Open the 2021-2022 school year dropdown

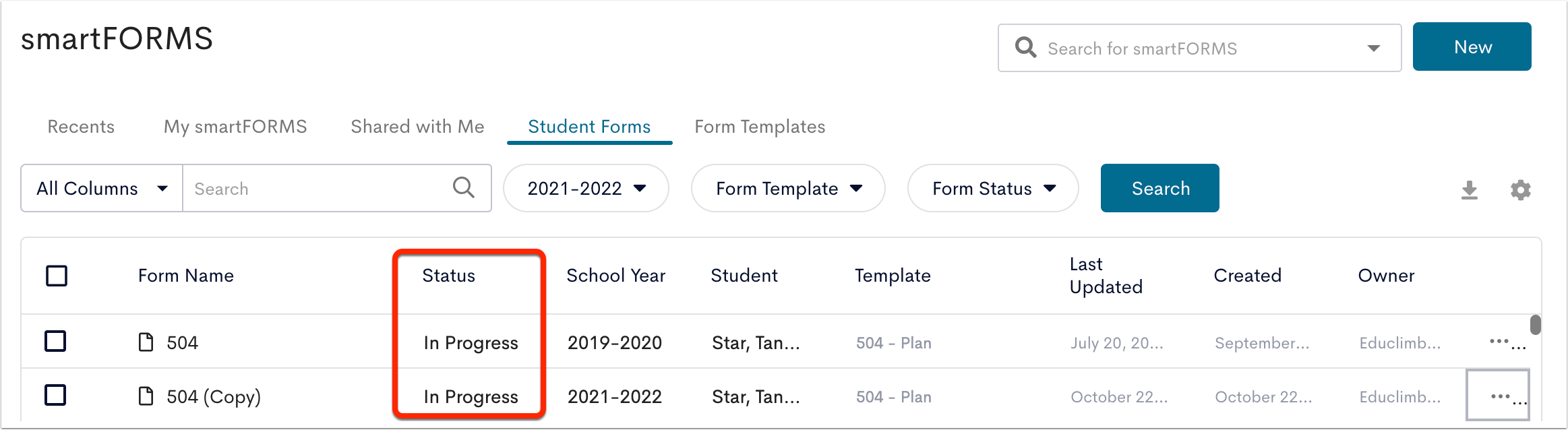click(586, 188)
